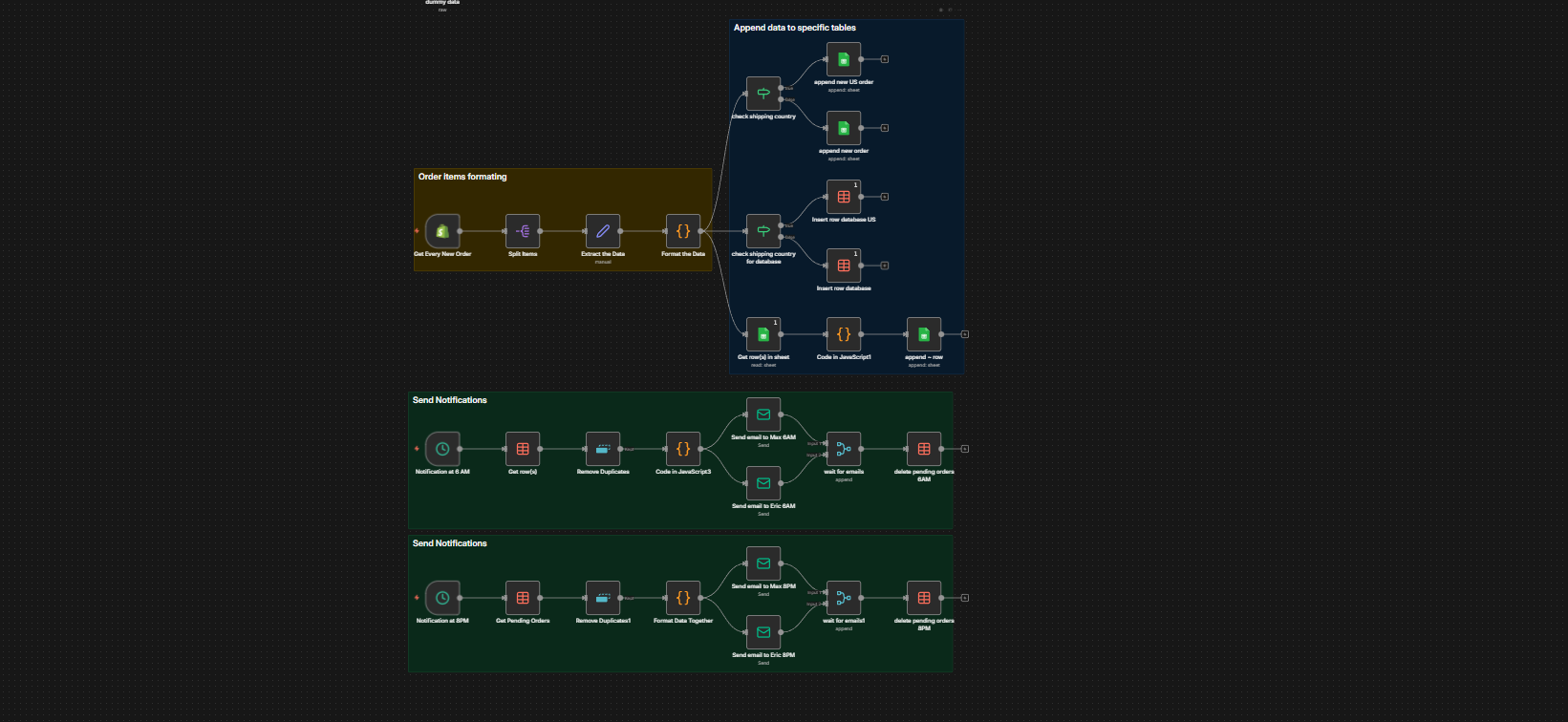Screen dimensions: 1568x722
Task: Add a node after Insert row database
Action: 885,265
